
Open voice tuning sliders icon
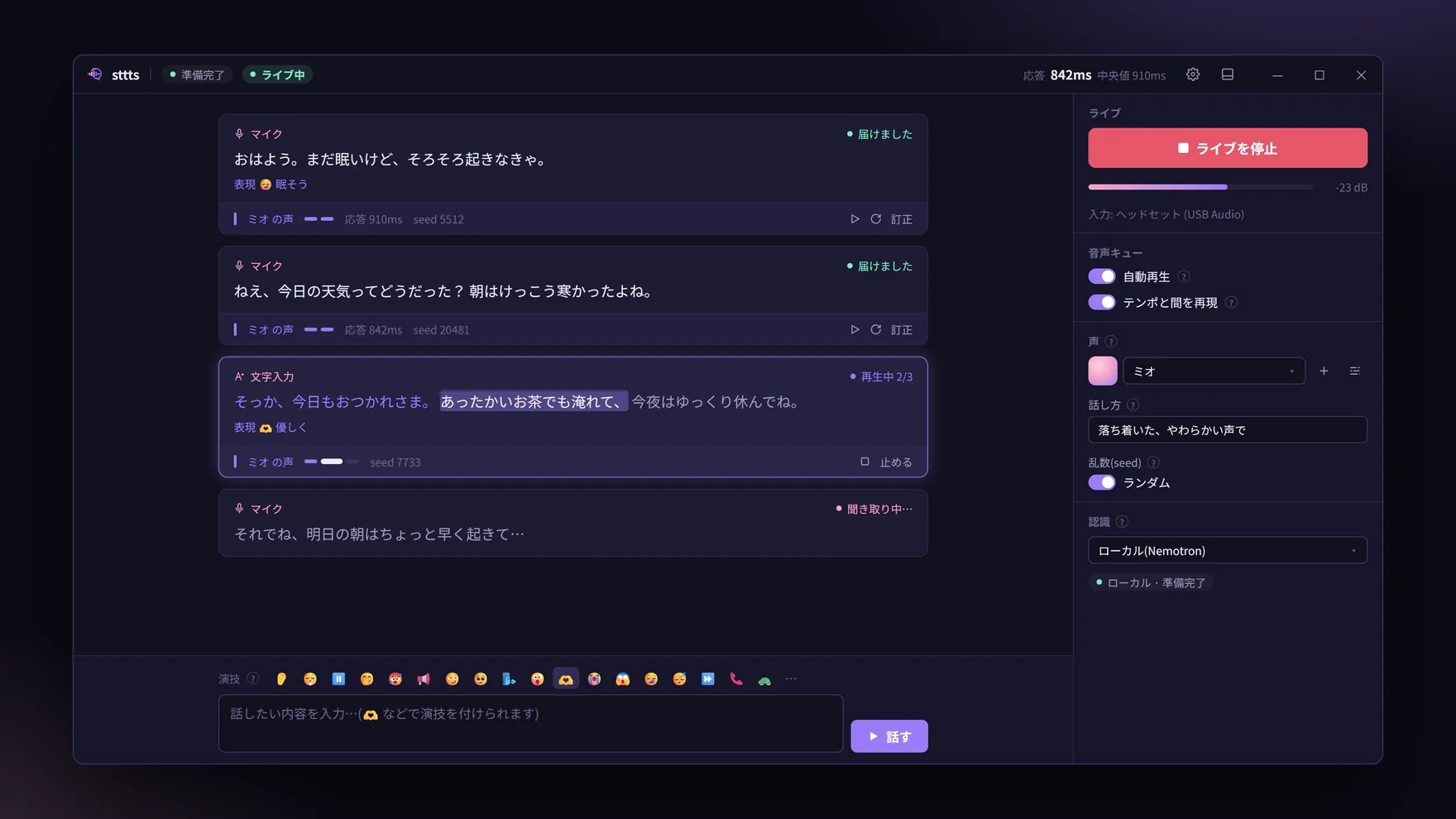tap(1355, 371)
